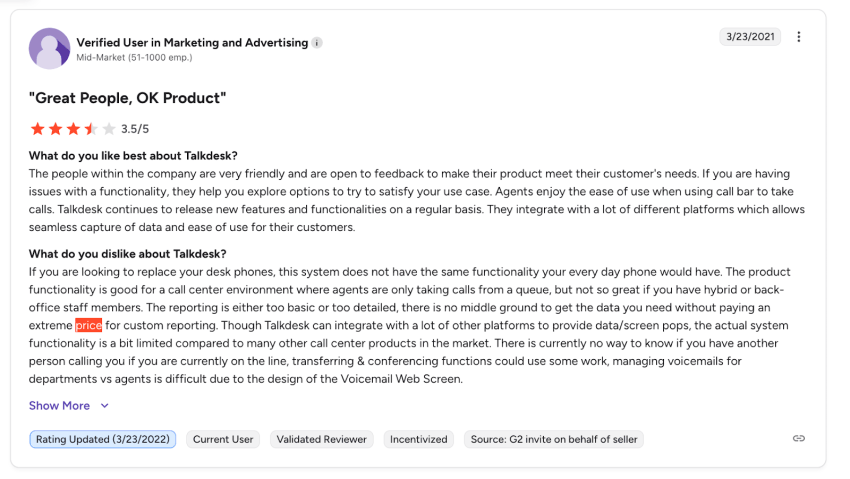850x479 pixels.
Task: Click the Incentivized tag
Action: (417, 439)
